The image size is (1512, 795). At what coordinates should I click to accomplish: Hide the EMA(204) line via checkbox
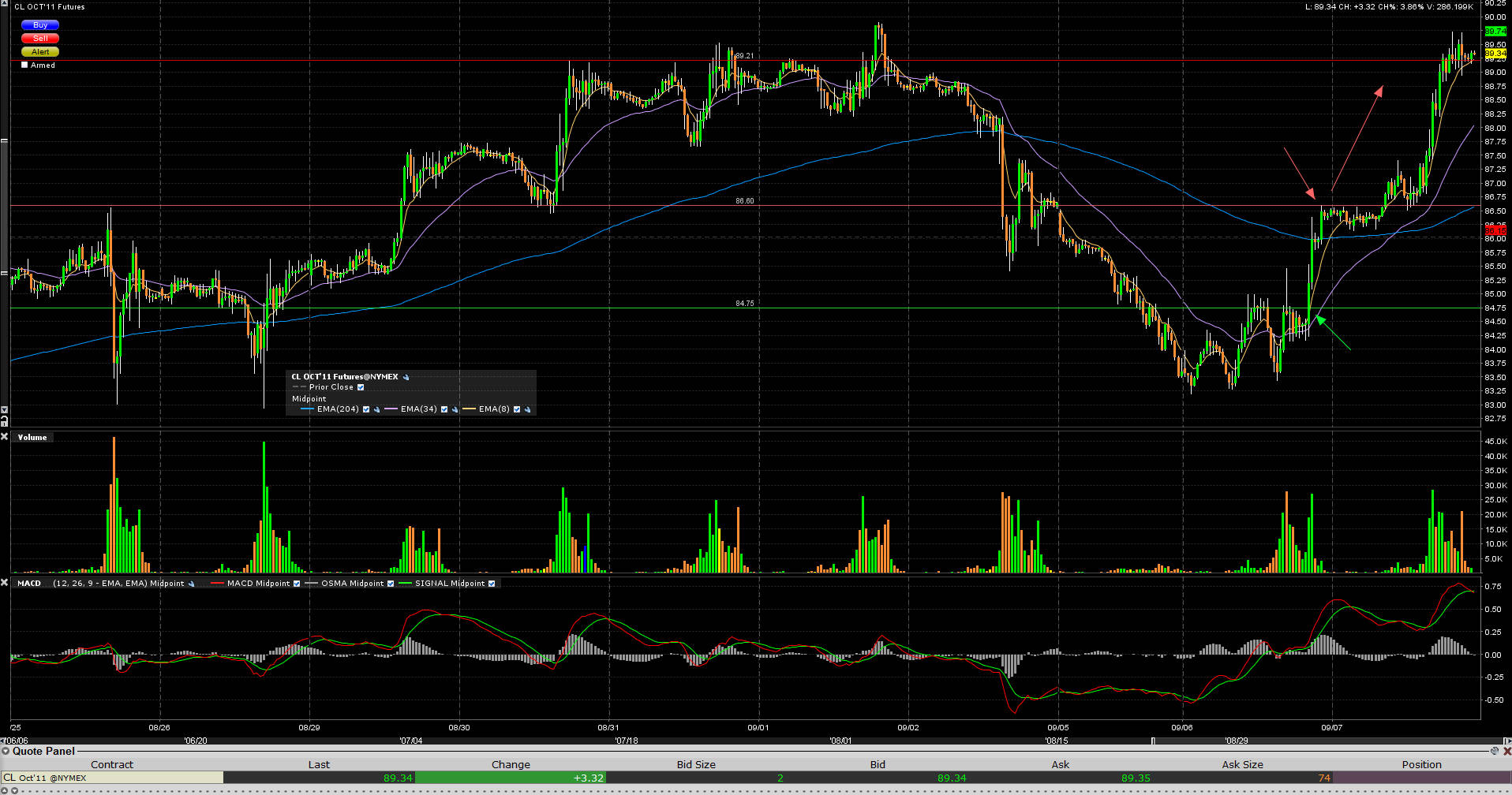click(x=366, y=409)
